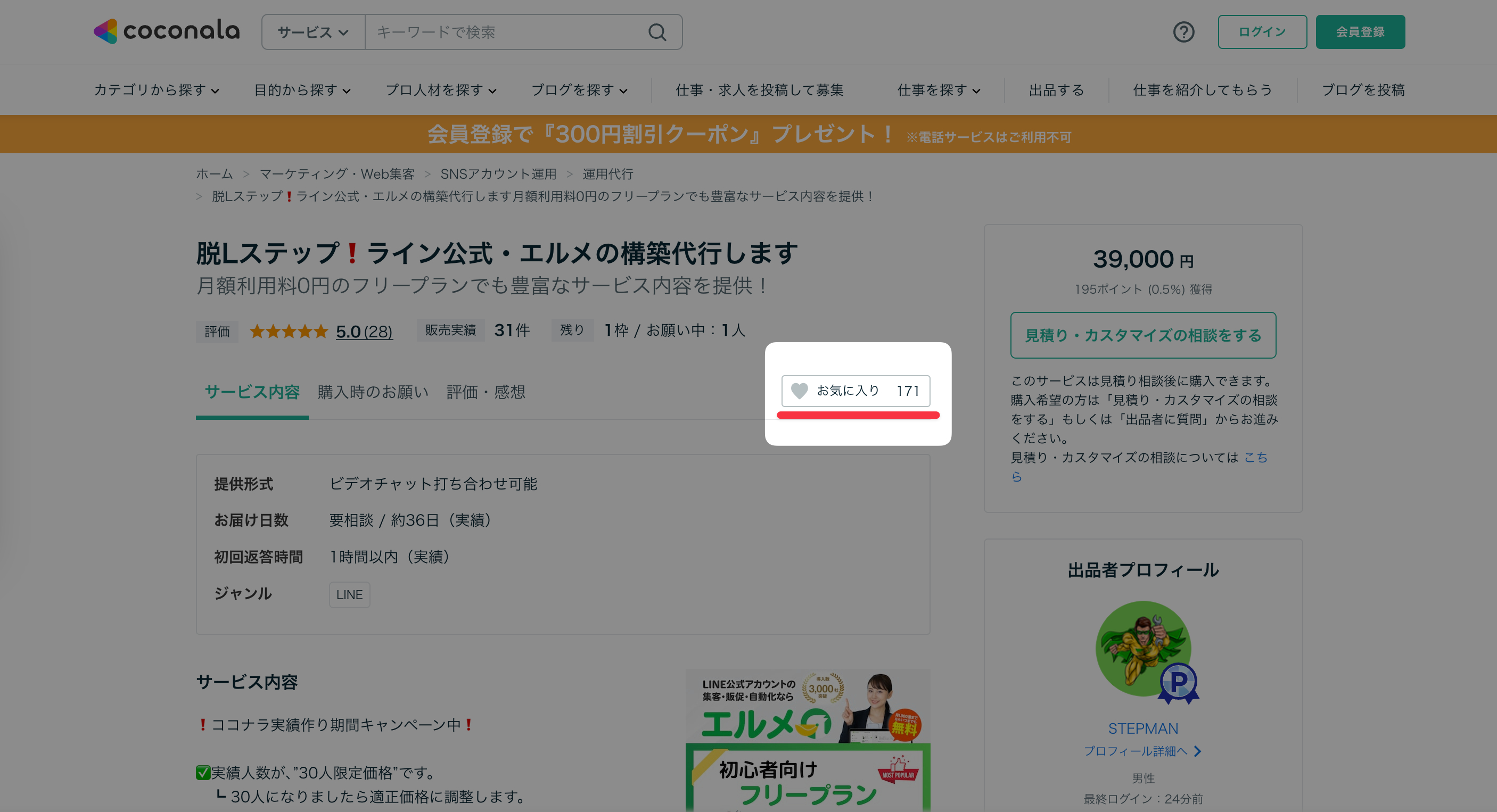Open the エルメ フリープラン thumbnail image

click(807, 740)
